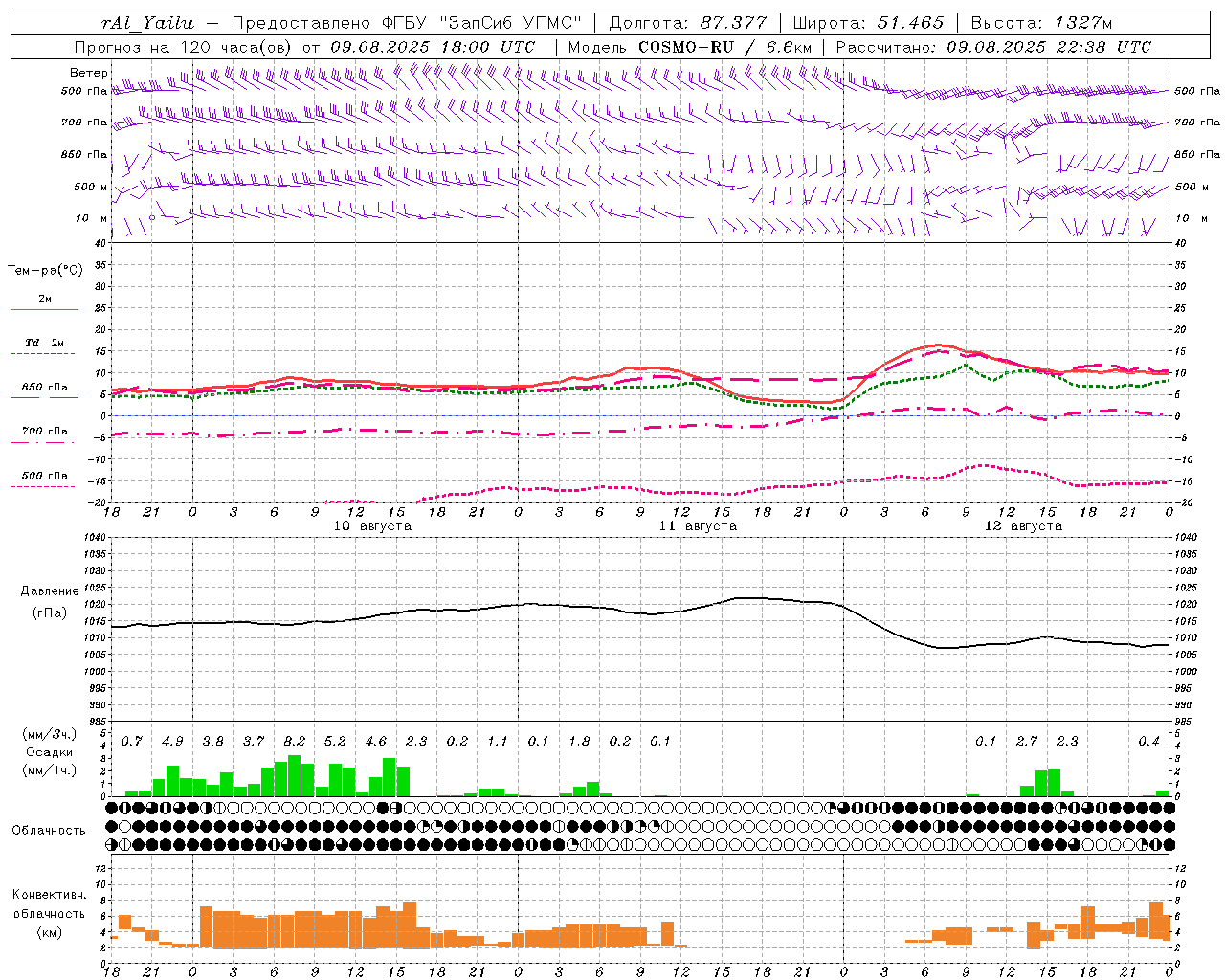
Task: Click the 3-hour precipitation value 5.2
Action: coord(335,742)
